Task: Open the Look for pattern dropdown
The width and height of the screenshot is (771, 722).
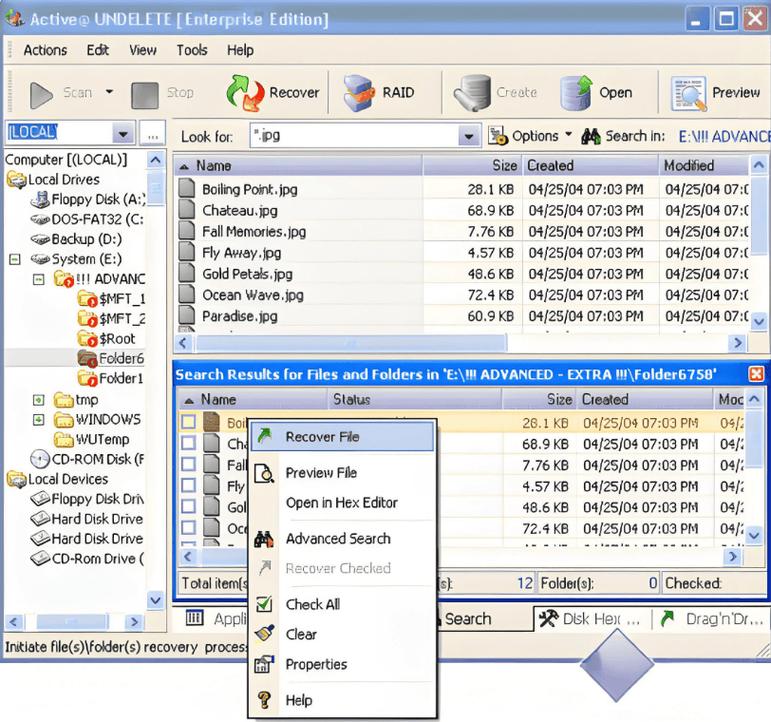Action: click(469, 136)
